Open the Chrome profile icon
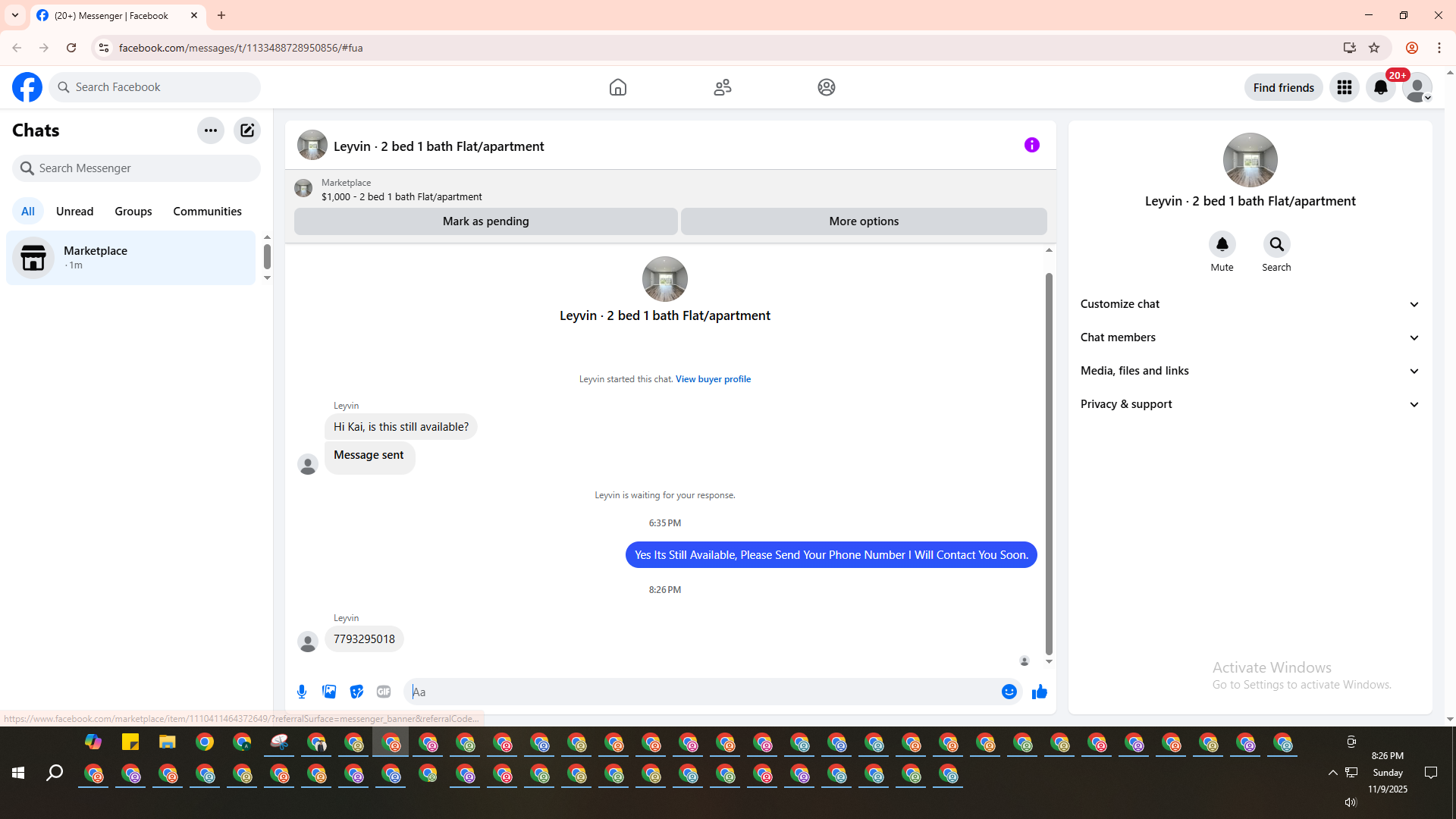Screen dimensions: 1456x819 [1412, 48]
